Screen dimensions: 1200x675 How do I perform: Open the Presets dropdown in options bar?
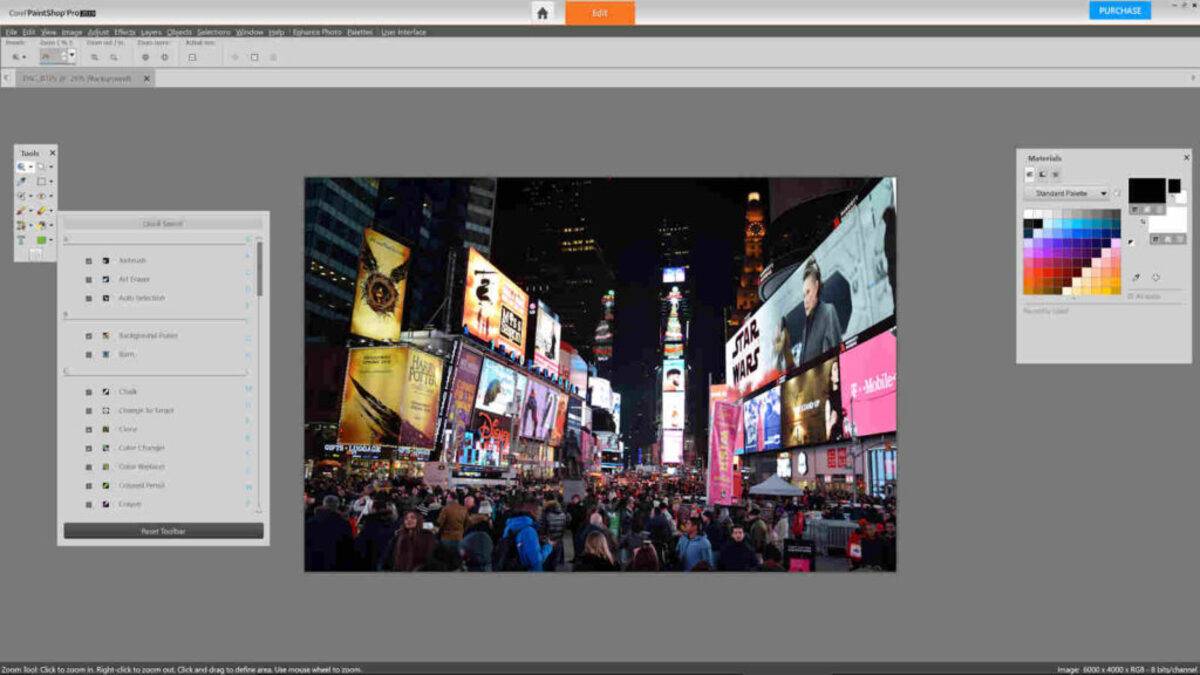[x=18, y=57]
